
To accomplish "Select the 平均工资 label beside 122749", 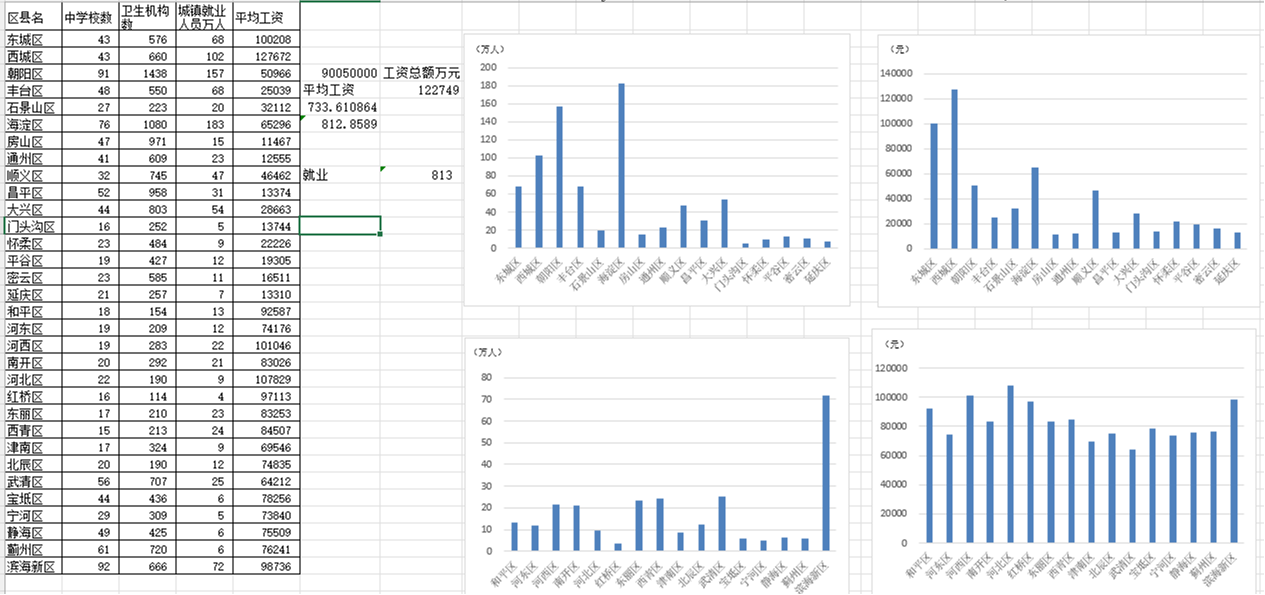I will click(340, 91).
